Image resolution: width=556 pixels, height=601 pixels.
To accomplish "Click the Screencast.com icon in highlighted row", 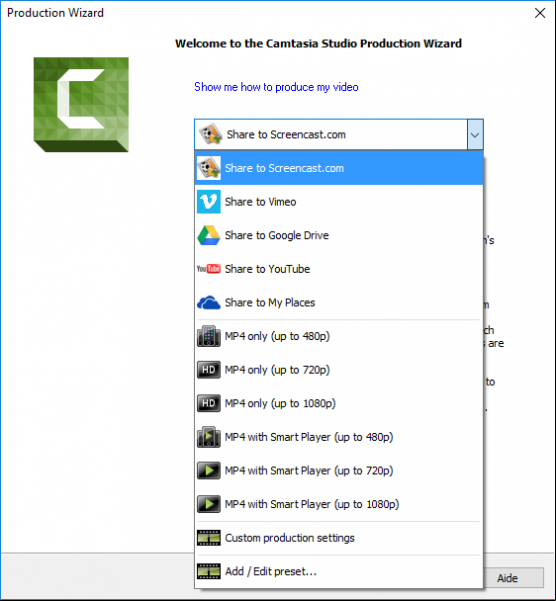I will (x=208, y=168).
